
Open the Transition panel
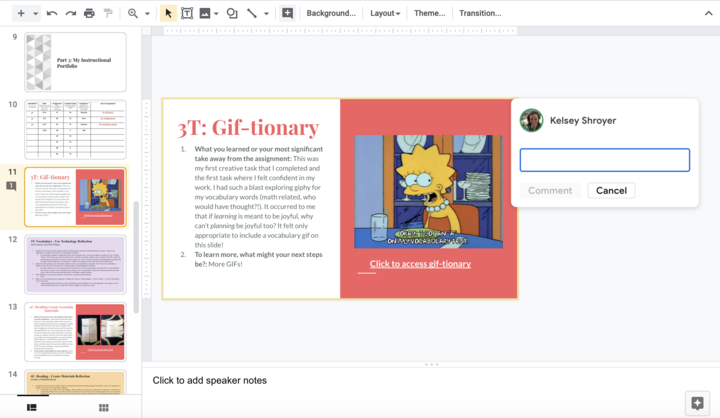480,13
